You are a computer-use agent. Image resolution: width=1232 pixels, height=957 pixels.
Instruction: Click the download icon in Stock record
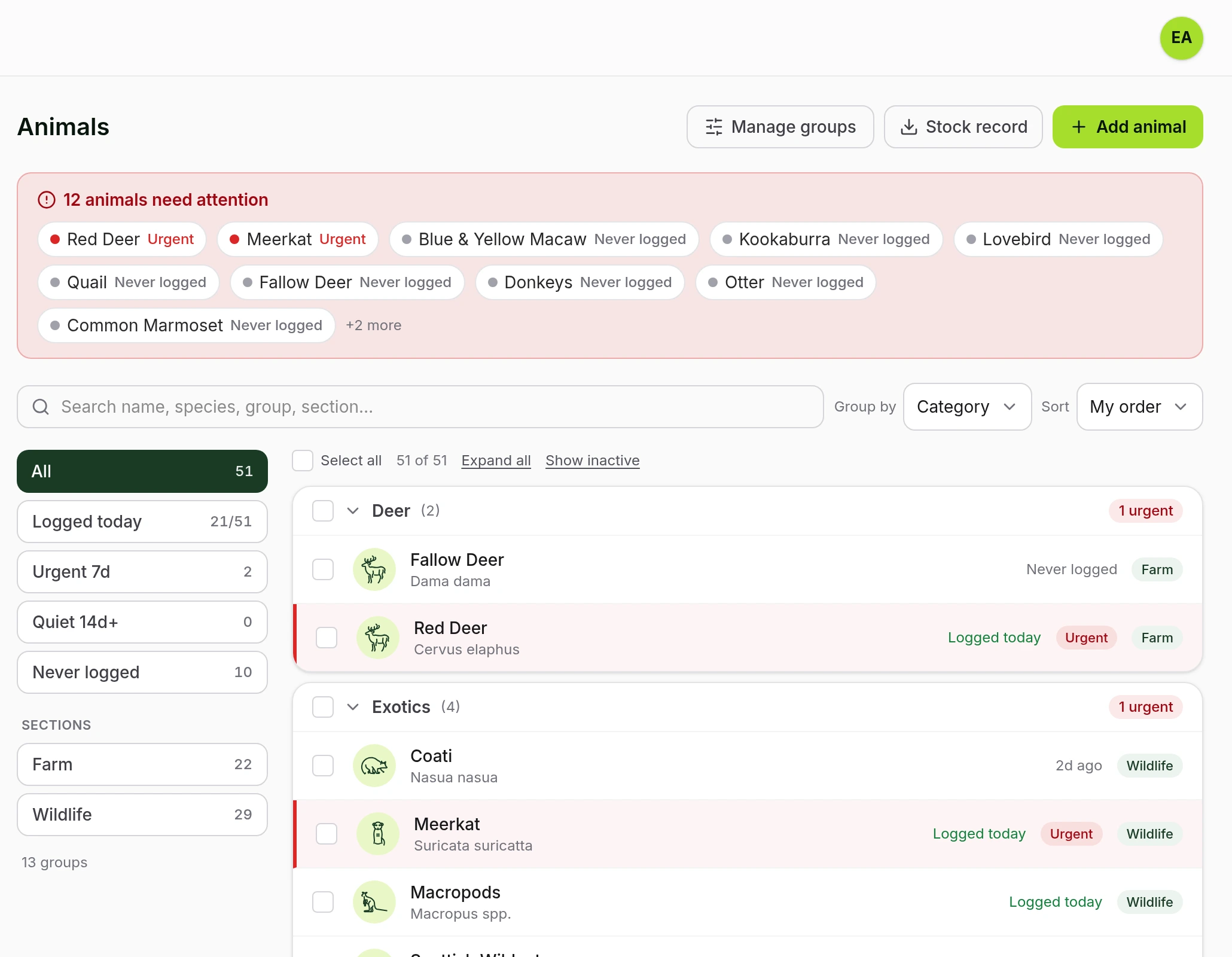point(909,127)
